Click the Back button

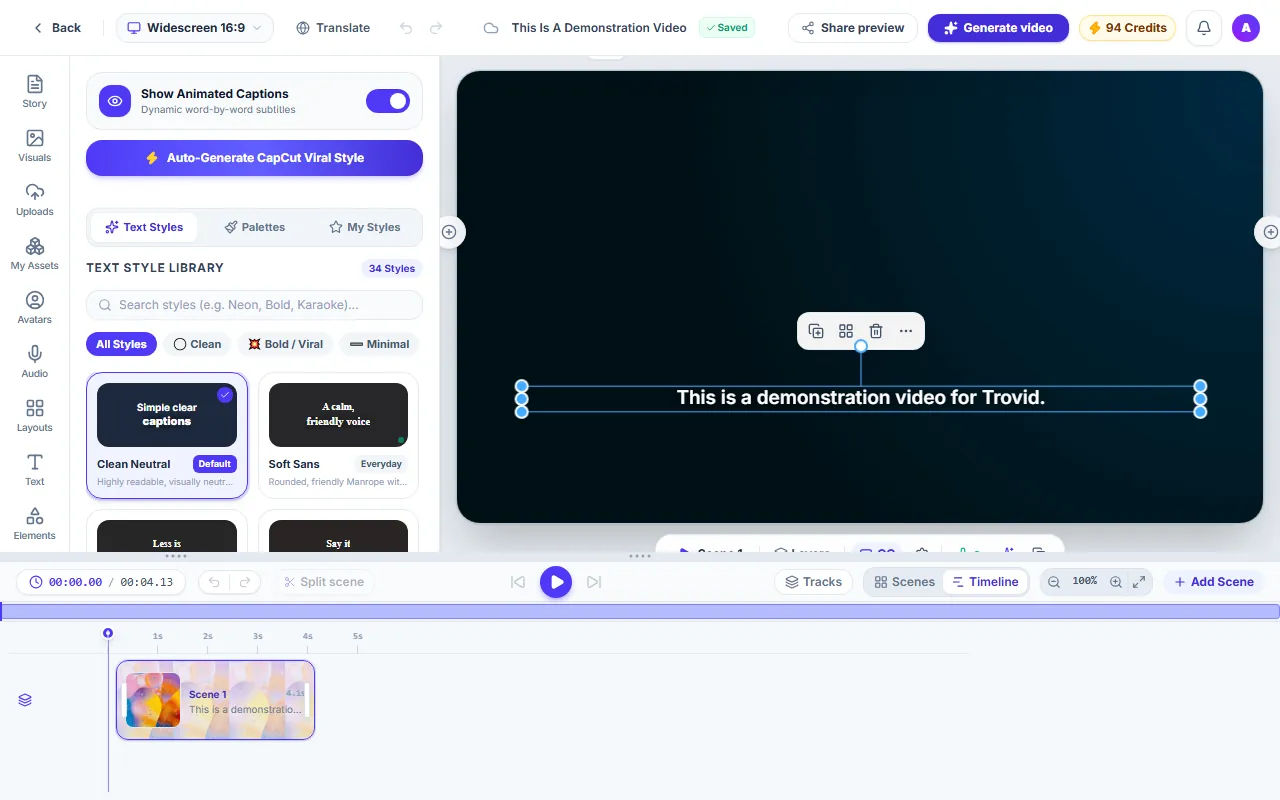point(57,28)
